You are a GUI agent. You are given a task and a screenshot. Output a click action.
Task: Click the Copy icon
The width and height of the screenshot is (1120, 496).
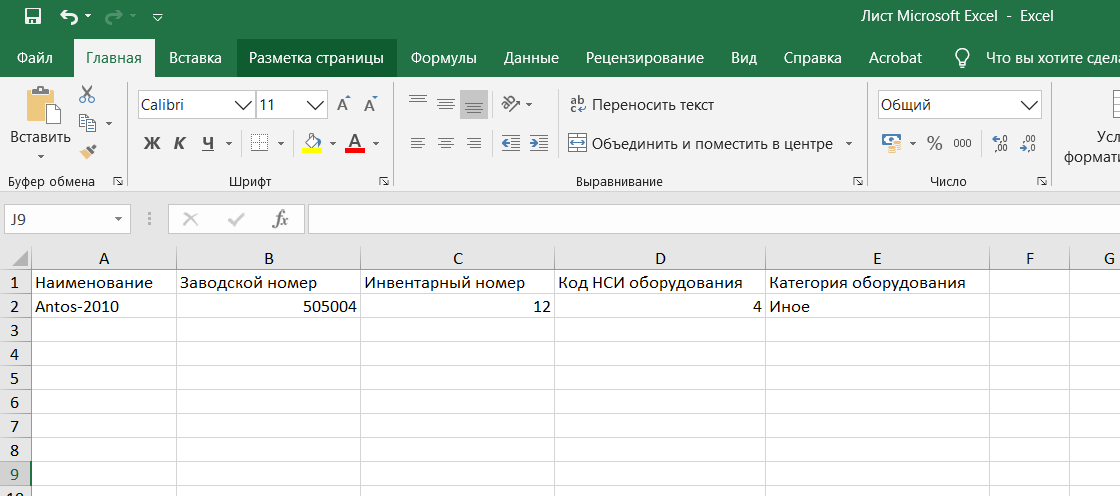coord(87,123)
